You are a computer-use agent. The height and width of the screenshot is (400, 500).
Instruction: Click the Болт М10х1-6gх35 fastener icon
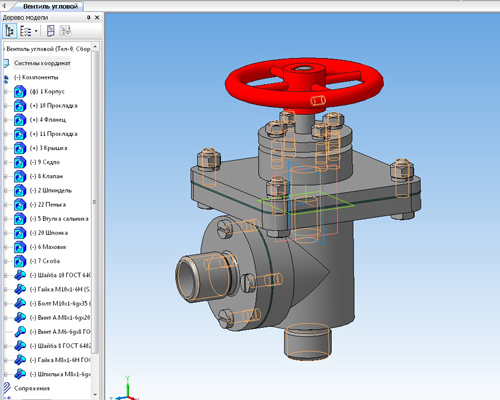pyautogui.click(x=20, y=303)
